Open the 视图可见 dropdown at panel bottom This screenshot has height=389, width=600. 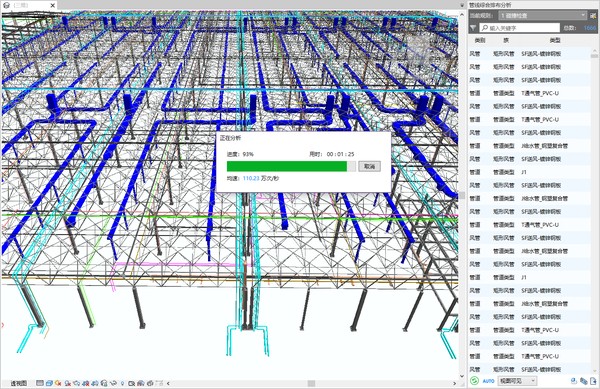(517, 381)
